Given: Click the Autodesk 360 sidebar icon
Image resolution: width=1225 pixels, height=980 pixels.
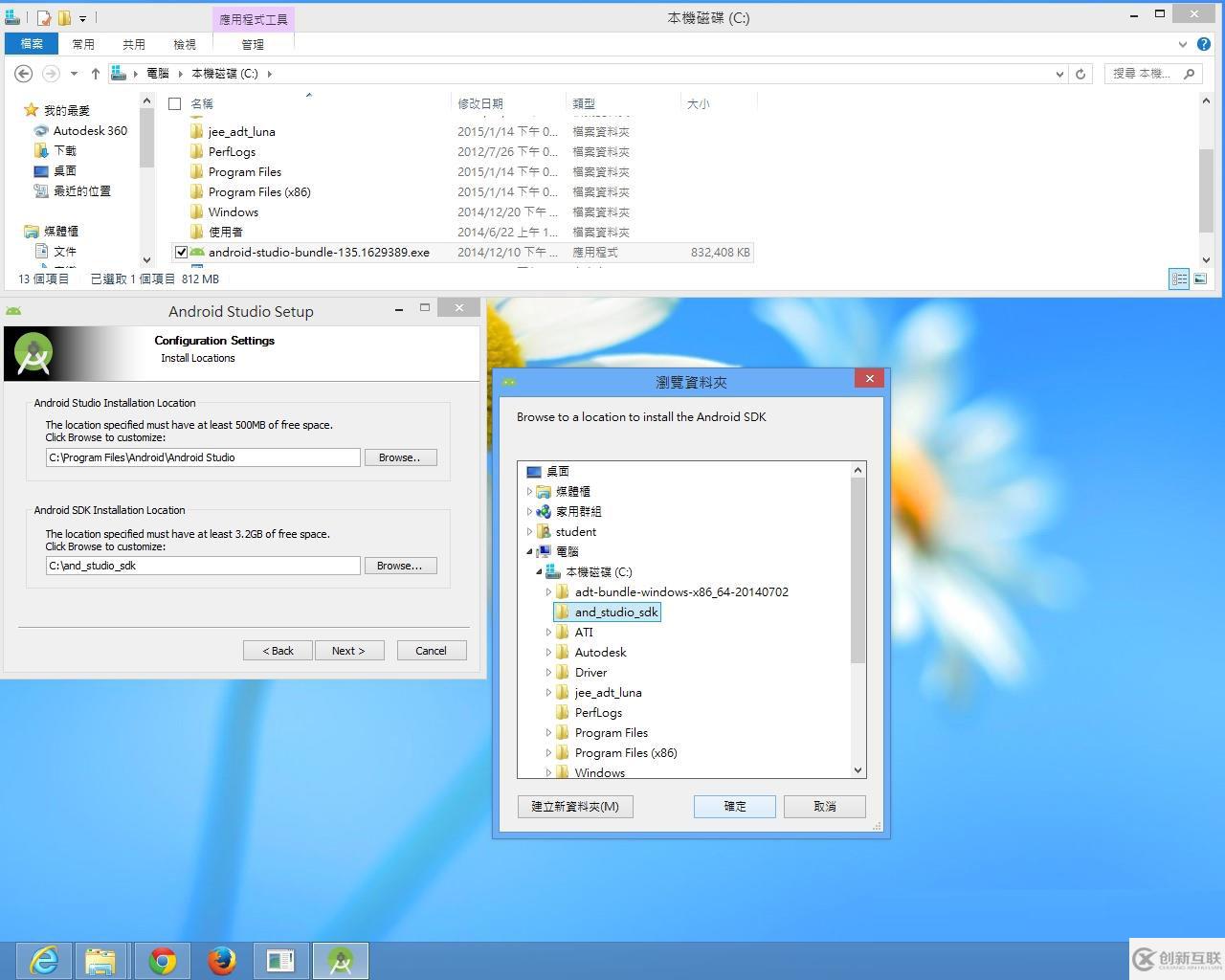Looking at the screenshot, I should point(41,130).
